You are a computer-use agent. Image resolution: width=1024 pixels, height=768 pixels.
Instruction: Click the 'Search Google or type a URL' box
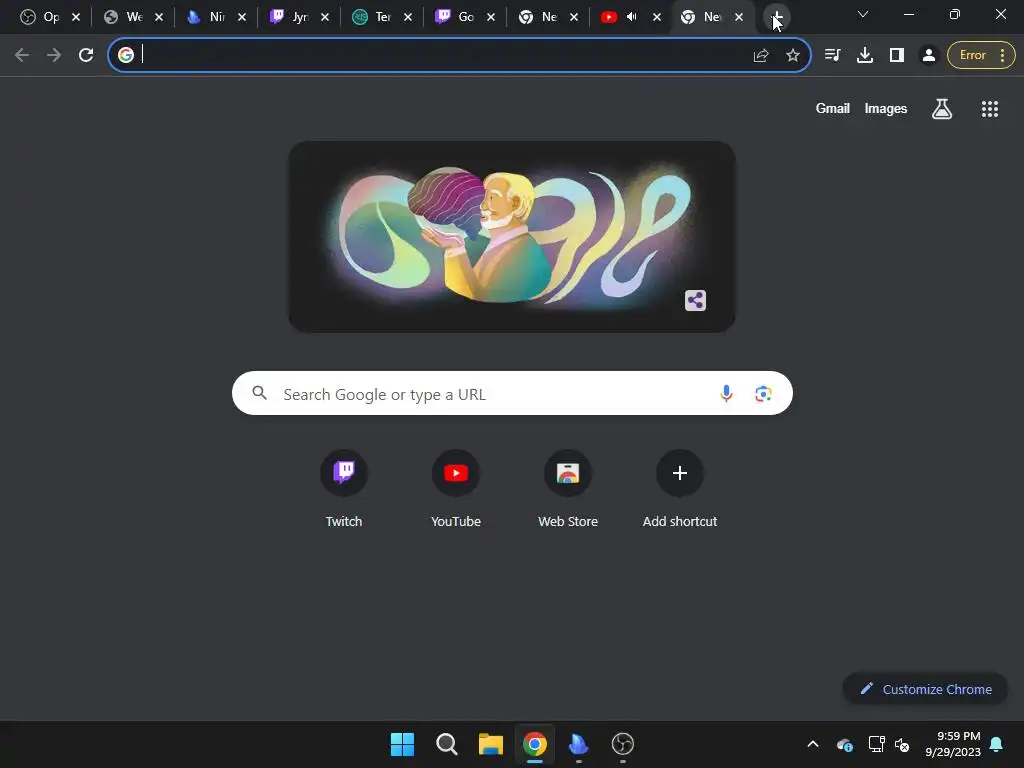[x=512, y=393]
